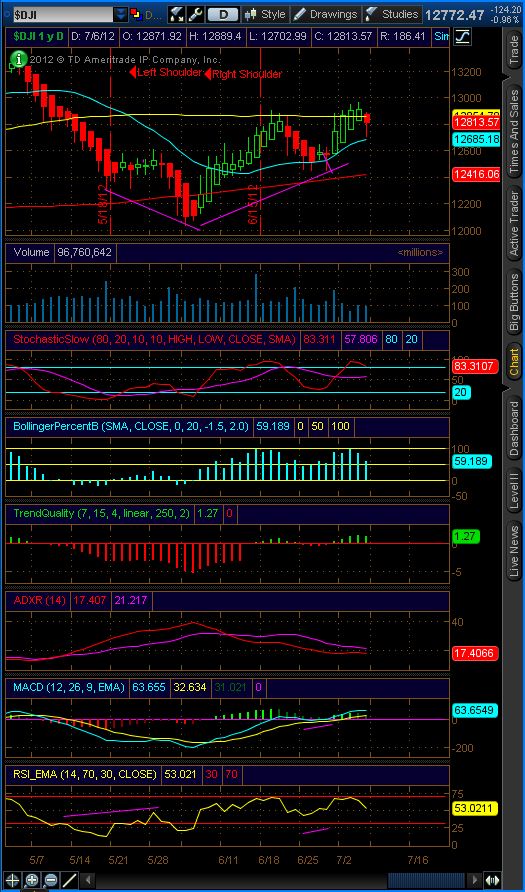Select the trendline drawing tool icon
525x892 pixels.
point(69,880)
